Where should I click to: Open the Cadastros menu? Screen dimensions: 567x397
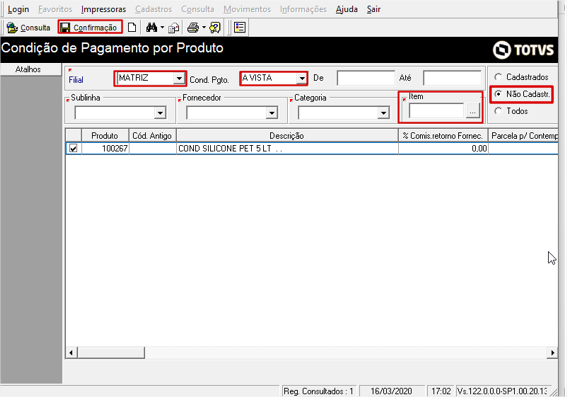coord(154,9)
